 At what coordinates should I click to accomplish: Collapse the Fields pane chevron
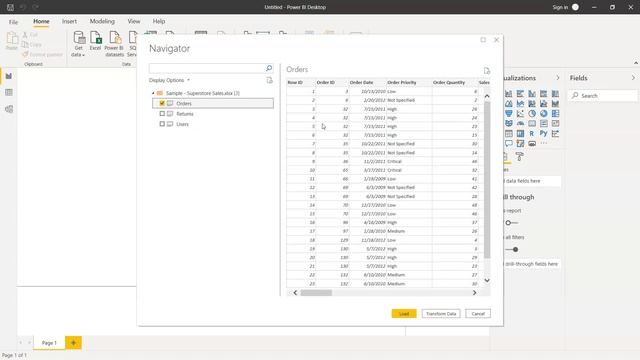(633, 78)
